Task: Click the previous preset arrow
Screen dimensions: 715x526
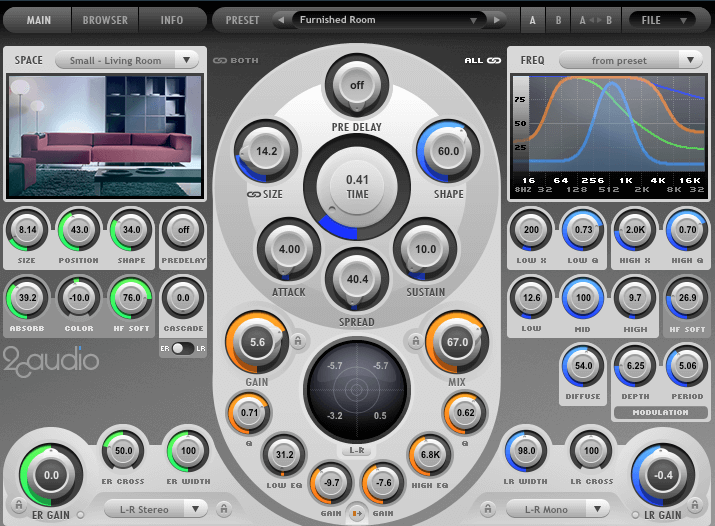Action: click(283, 19)
